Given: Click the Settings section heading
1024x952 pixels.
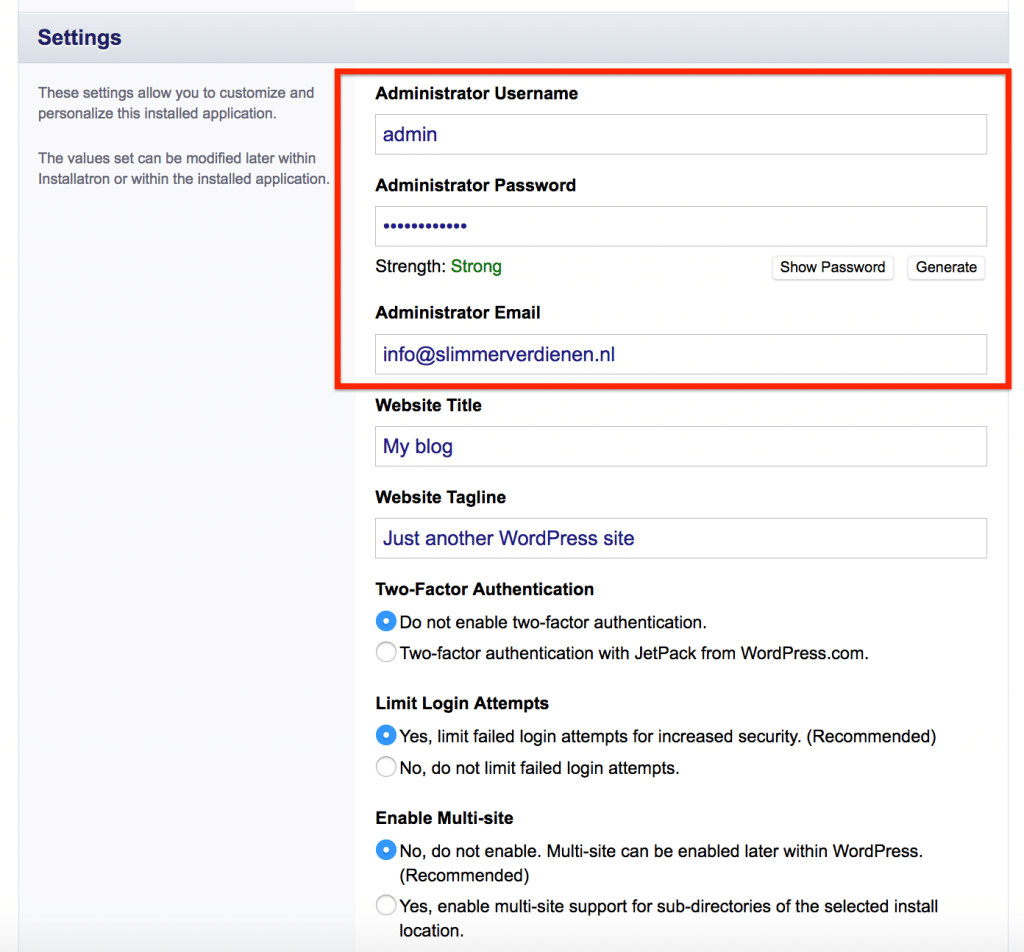Looking at the screenshot, I should 79,38.
